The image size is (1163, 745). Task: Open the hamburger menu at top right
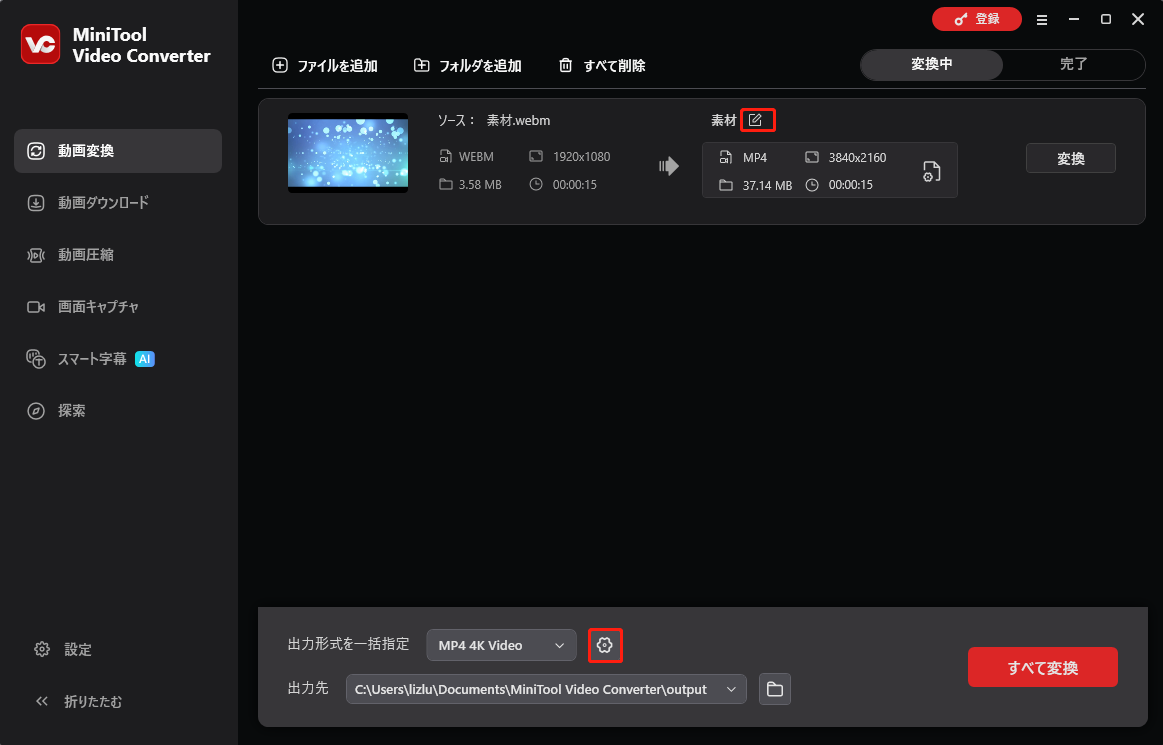[x=1042, y=19]
